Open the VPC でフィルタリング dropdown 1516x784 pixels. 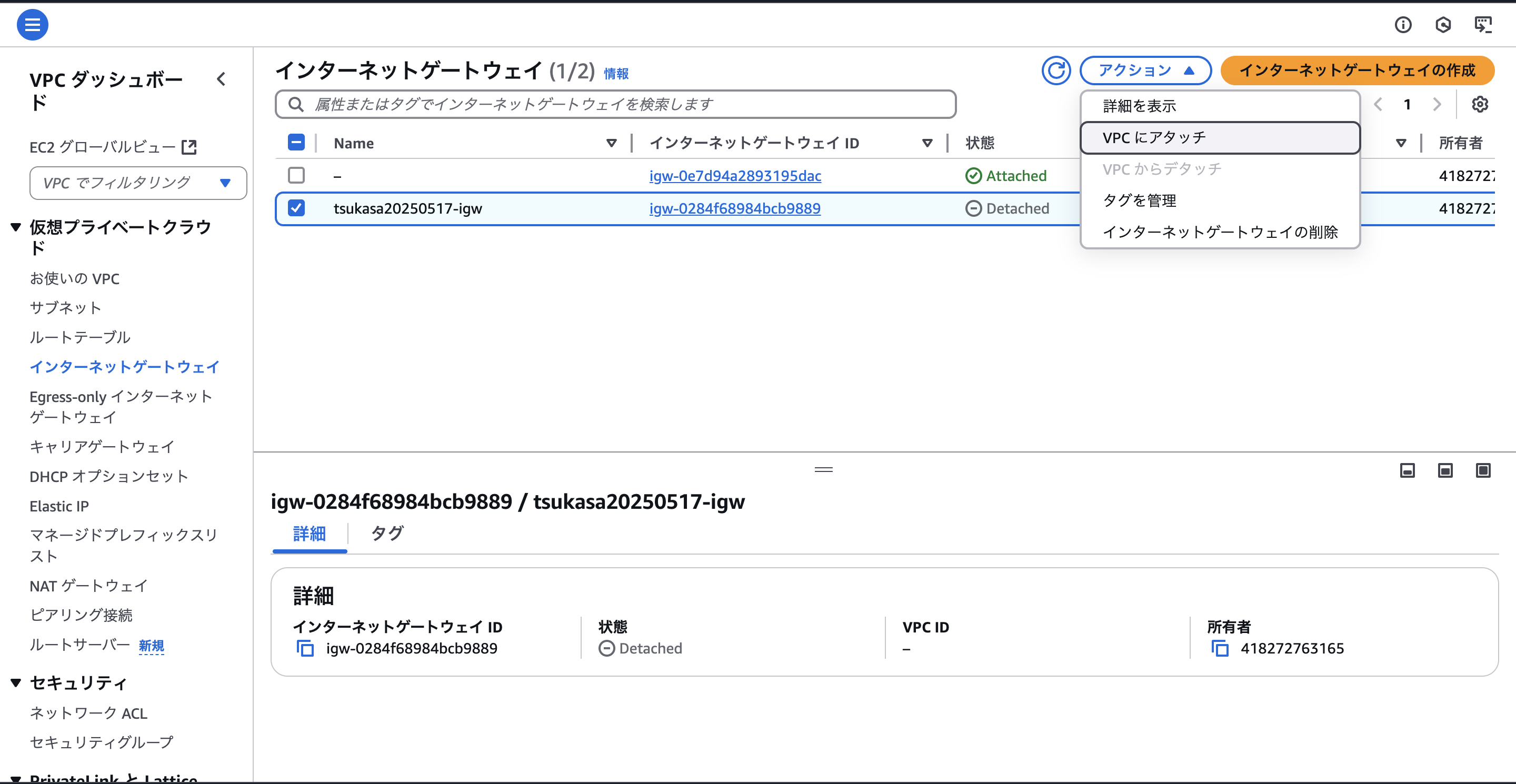point(138,183)
